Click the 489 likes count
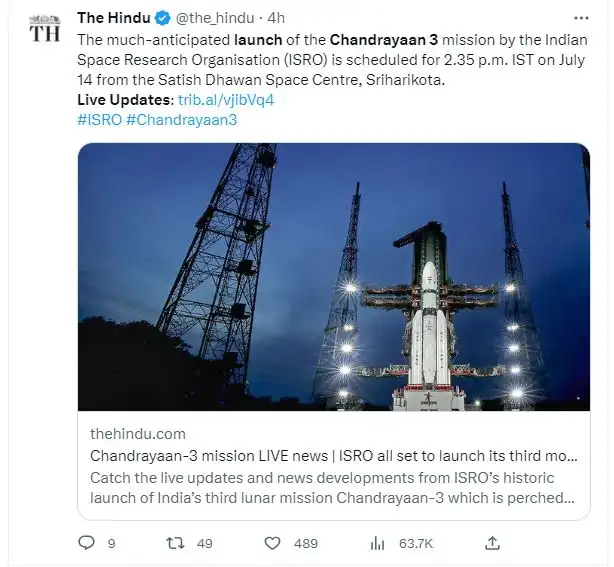This screenshot has height=567, width=614. click(x=305, y=543)
